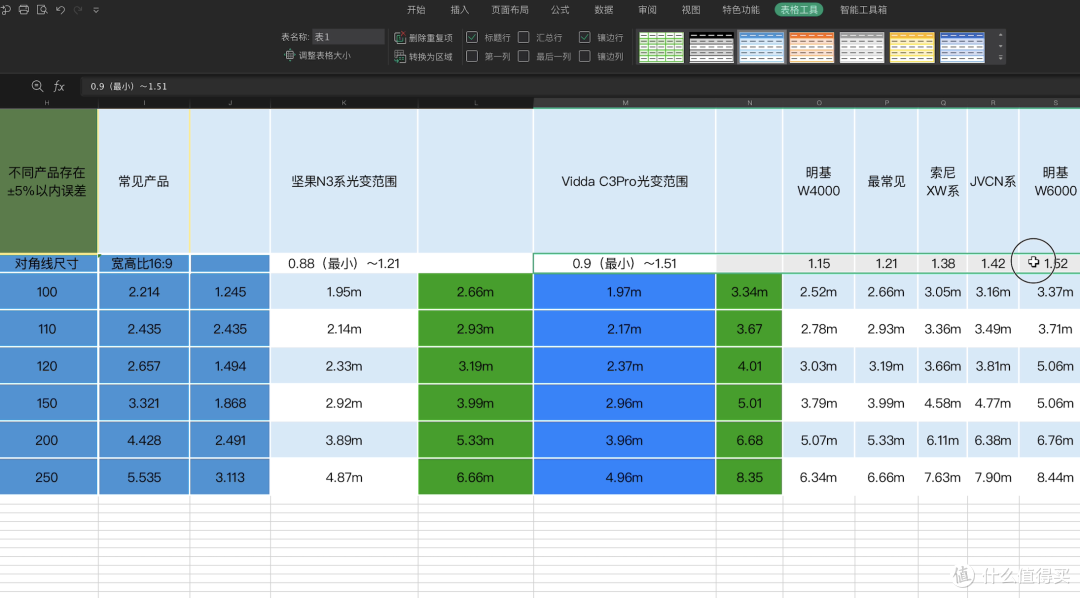Select the 表格工具 Table Tools tab
1080x598 pixels.
799,10
